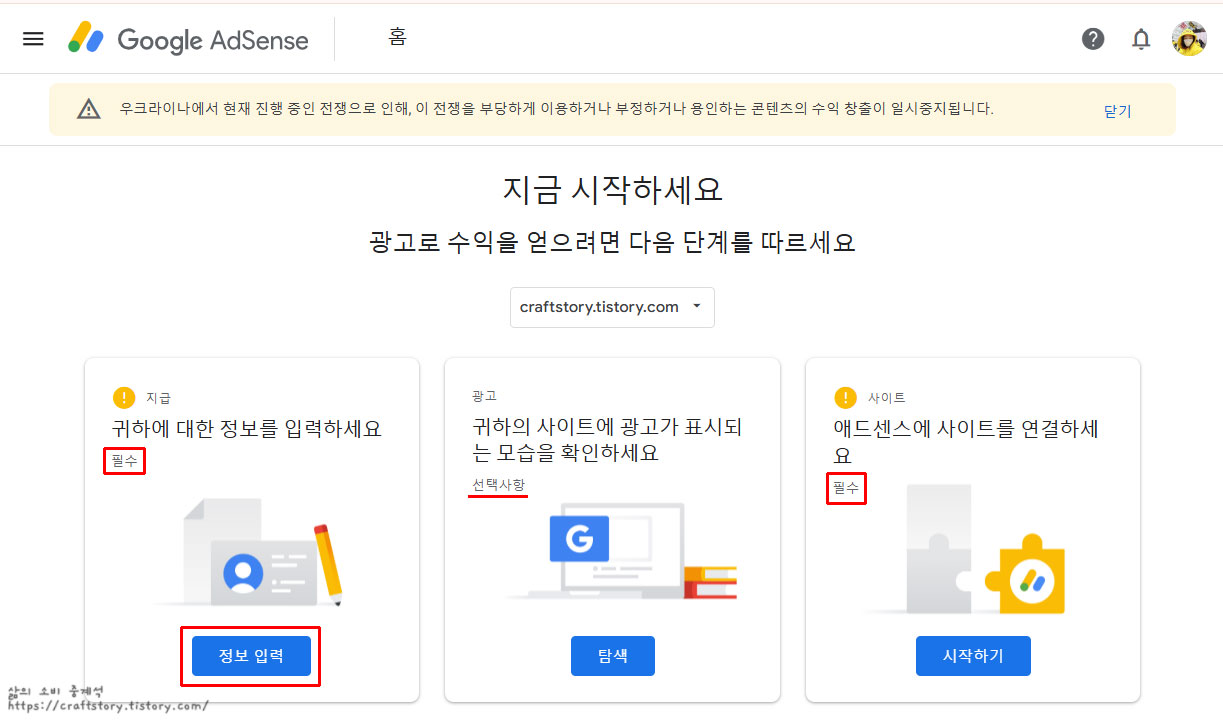Click the text 귀하의 사이트에 광고가 표시되는 모습을 확인하세요
The image size is (1223, 721).
tap(608, 440)
